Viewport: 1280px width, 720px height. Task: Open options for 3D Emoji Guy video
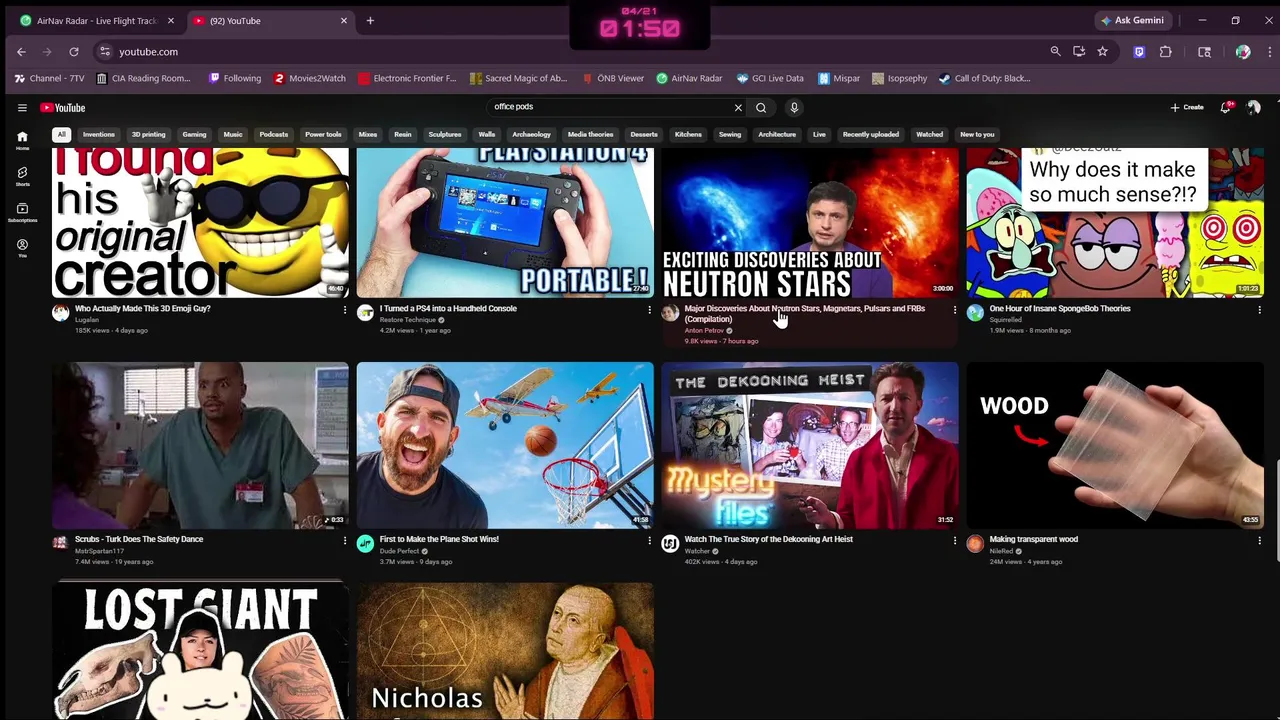click(x=345, y=310)
